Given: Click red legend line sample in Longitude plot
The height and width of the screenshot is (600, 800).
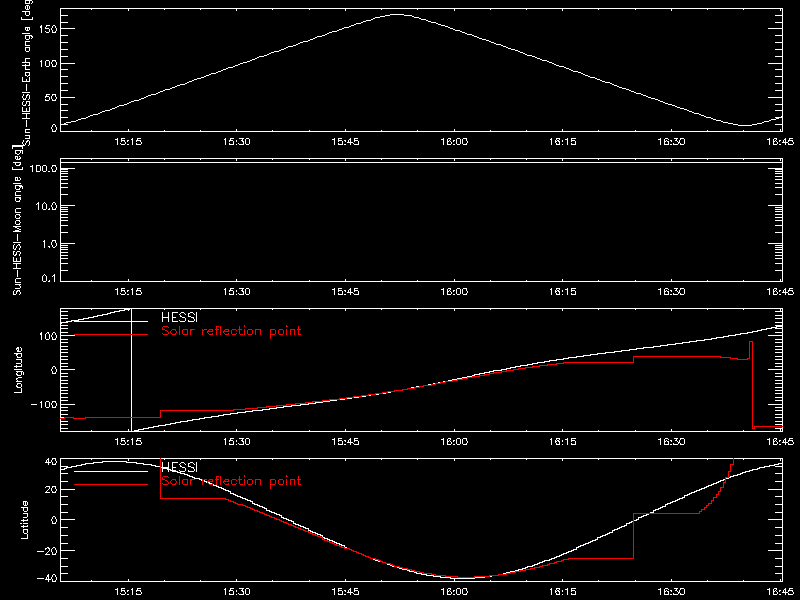Looking at the screenshot, I should click(x=111, y=335).
